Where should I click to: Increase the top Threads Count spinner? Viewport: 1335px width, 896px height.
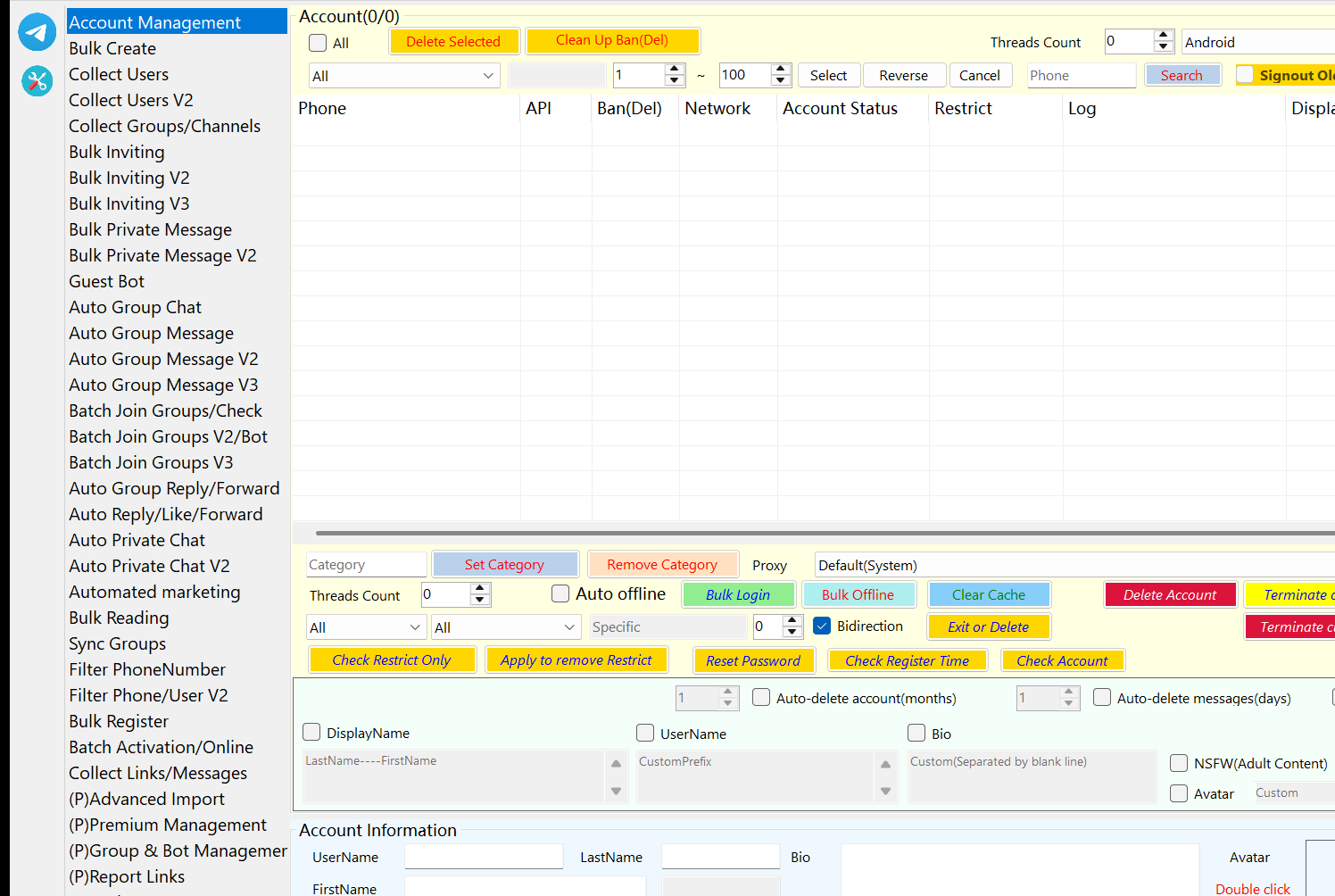[x=1163, y=37]
